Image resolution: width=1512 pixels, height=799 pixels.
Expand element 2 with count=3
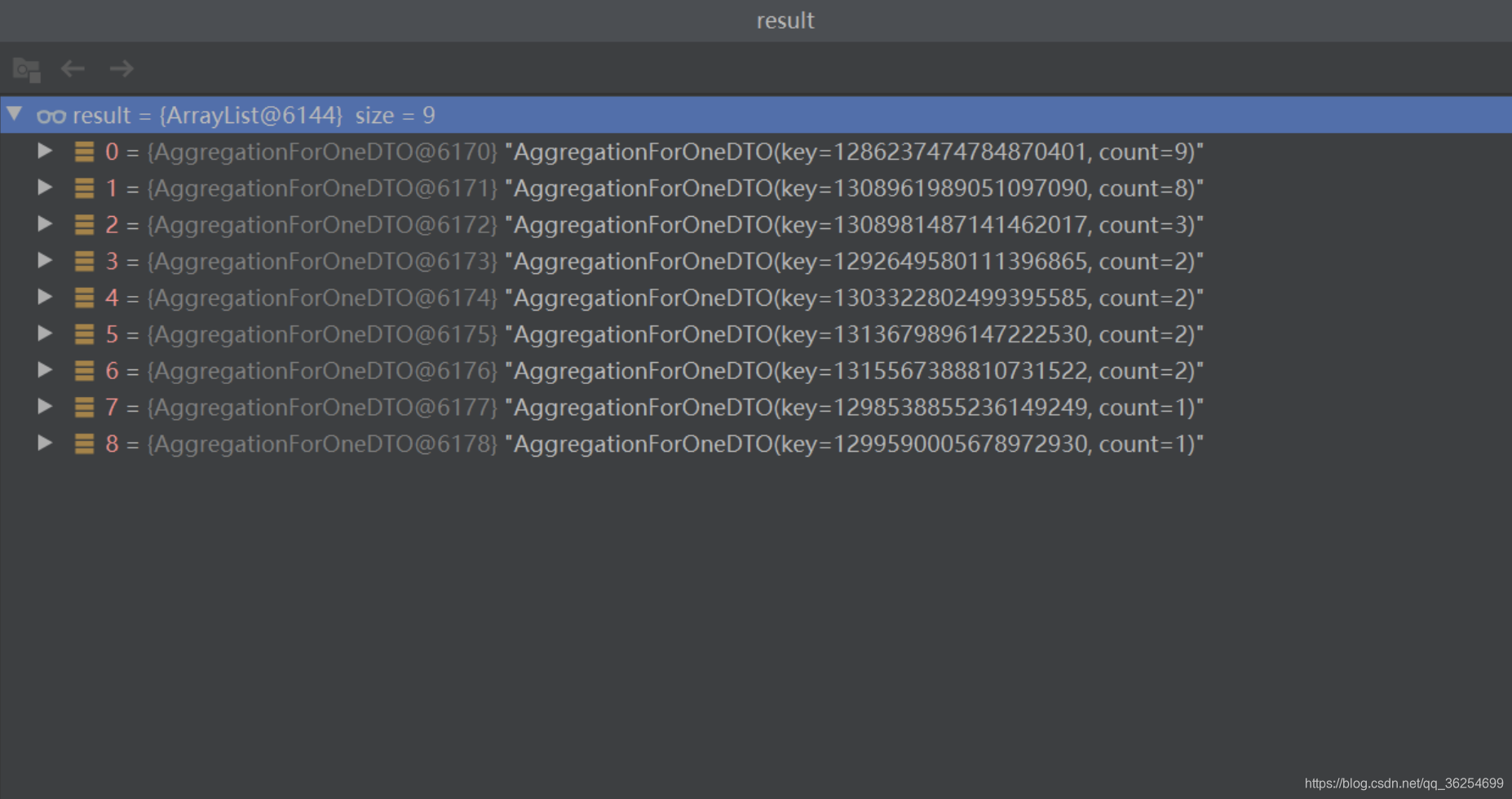click(45, 223)
